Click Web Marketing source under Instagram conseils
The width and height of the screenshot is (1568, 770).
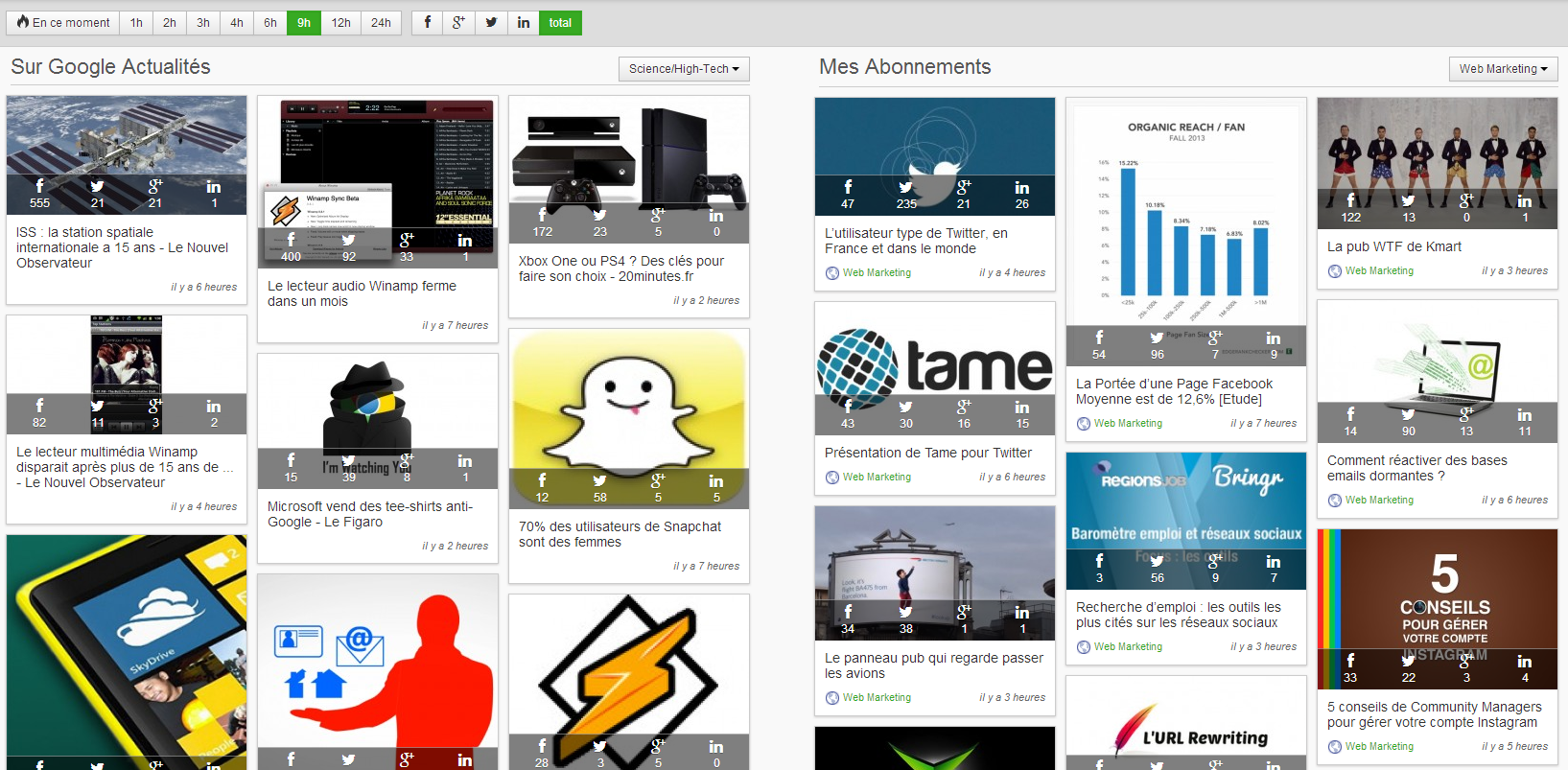[x=1379, y=747]
